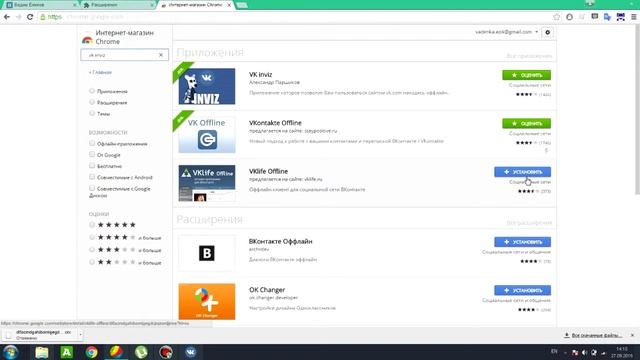Open file explorer from taskbar
640x360 pixels.
[x=42, y=352]
